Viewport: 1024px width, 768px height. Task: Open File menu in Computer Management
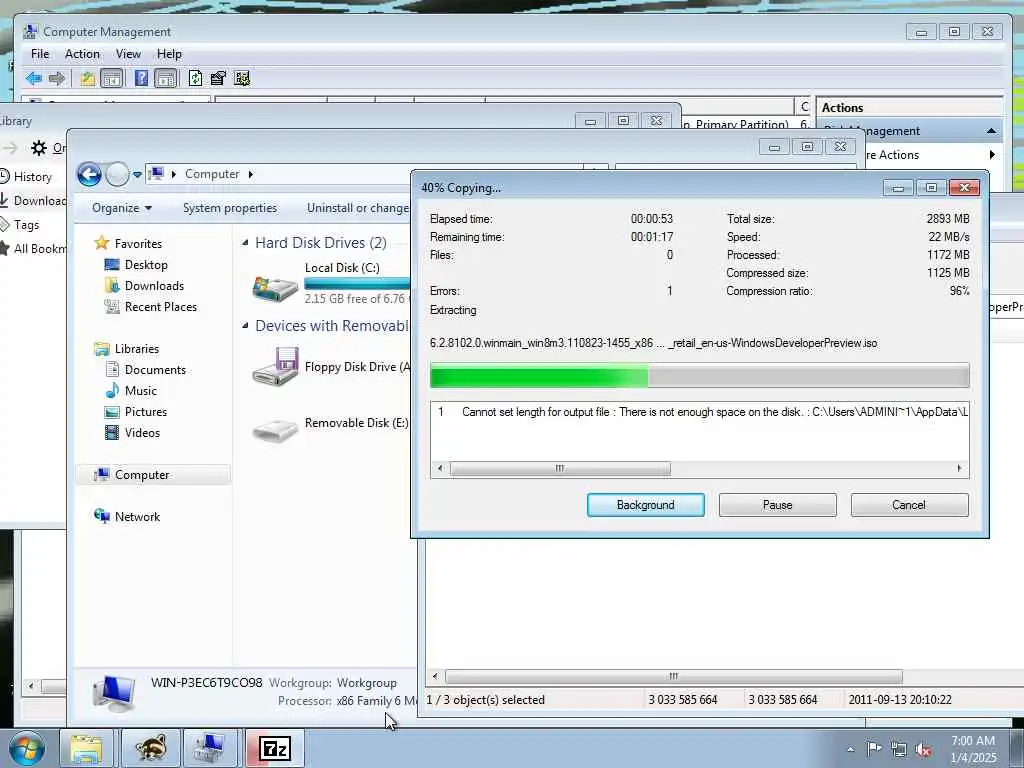[40, 54]
